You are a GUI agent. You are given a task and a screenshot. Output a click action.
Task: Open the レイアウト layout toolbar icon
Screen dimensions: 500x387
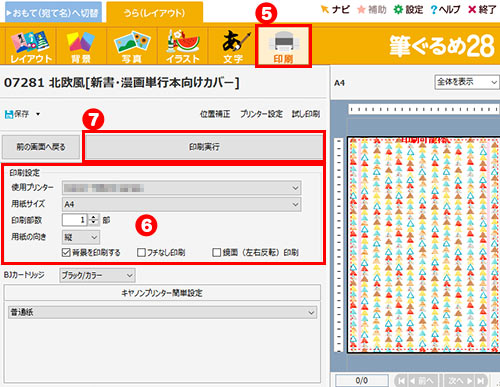[x=31, y=46]
